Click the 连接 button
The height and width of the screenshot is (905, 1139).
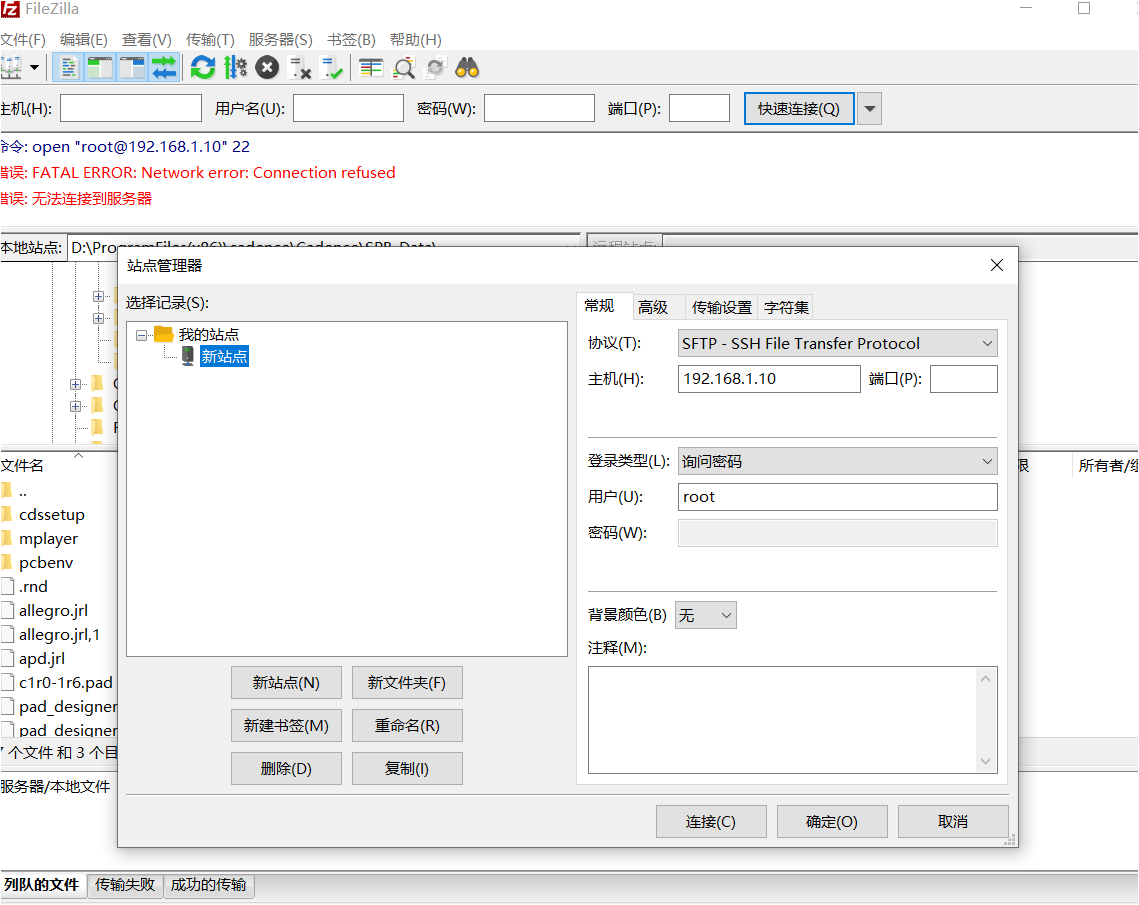[x=711, y=821]
